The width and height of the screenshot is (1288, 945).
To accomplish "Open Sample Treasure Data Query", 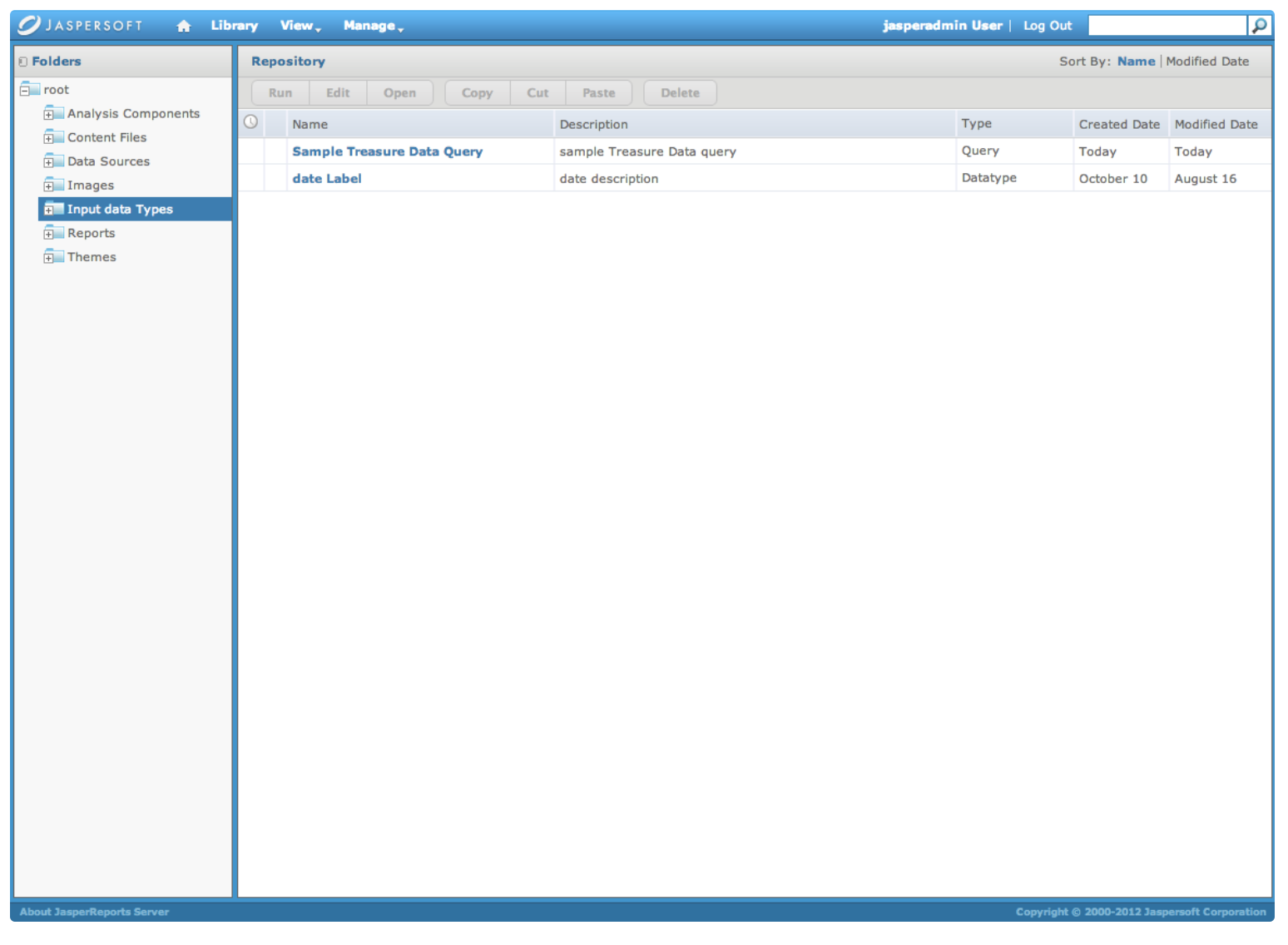I will (x=387, y=151).
